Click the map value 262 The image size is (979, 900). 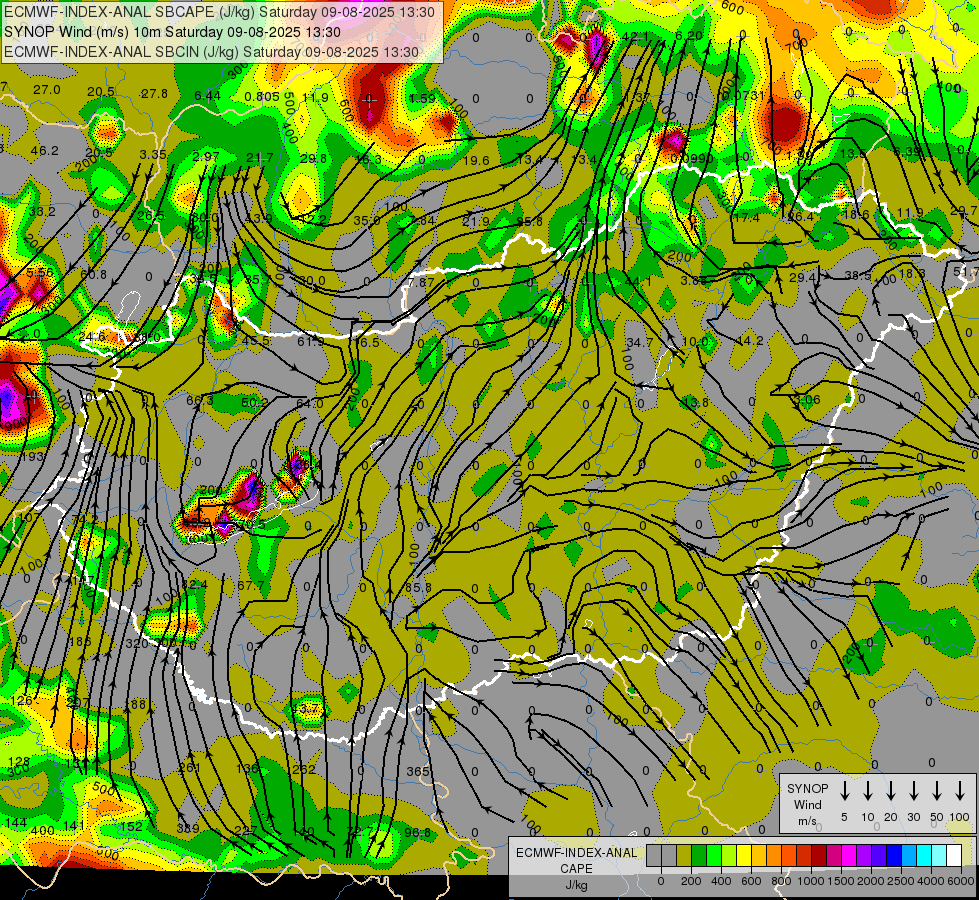point(303,769)
